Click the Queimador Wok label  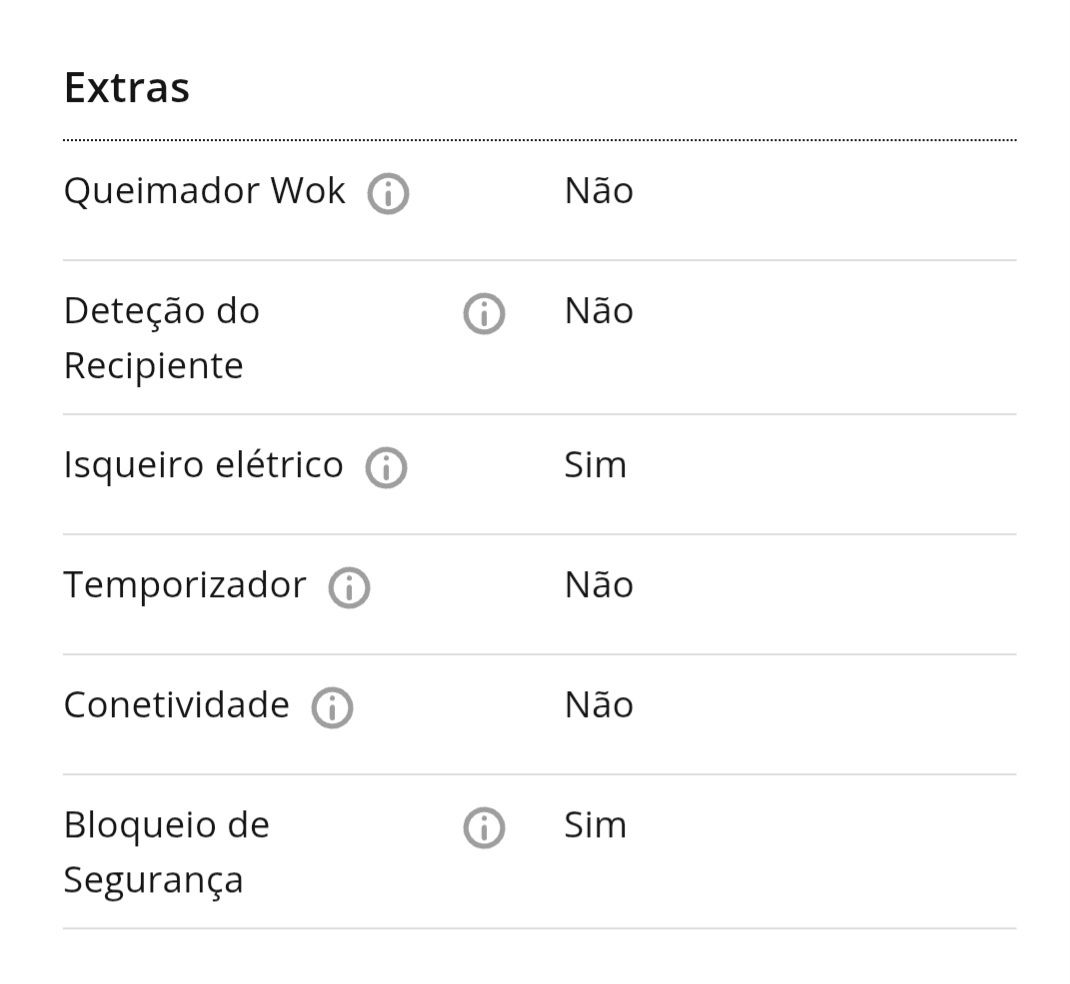pos(205,191)
